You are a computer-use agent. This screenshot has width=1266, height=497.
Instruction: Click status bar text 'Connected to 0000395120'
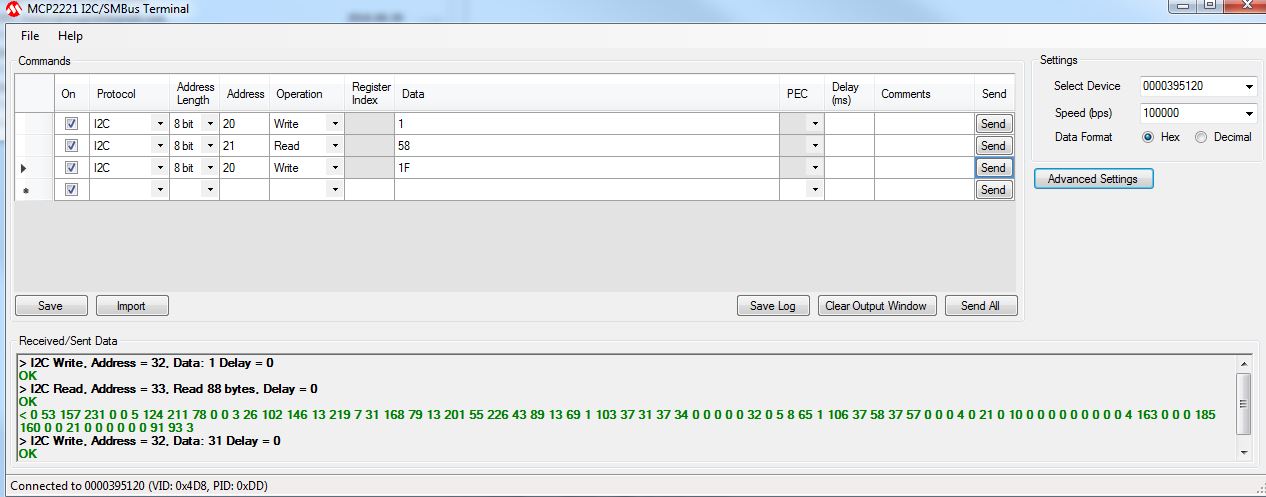coord(139,486)
